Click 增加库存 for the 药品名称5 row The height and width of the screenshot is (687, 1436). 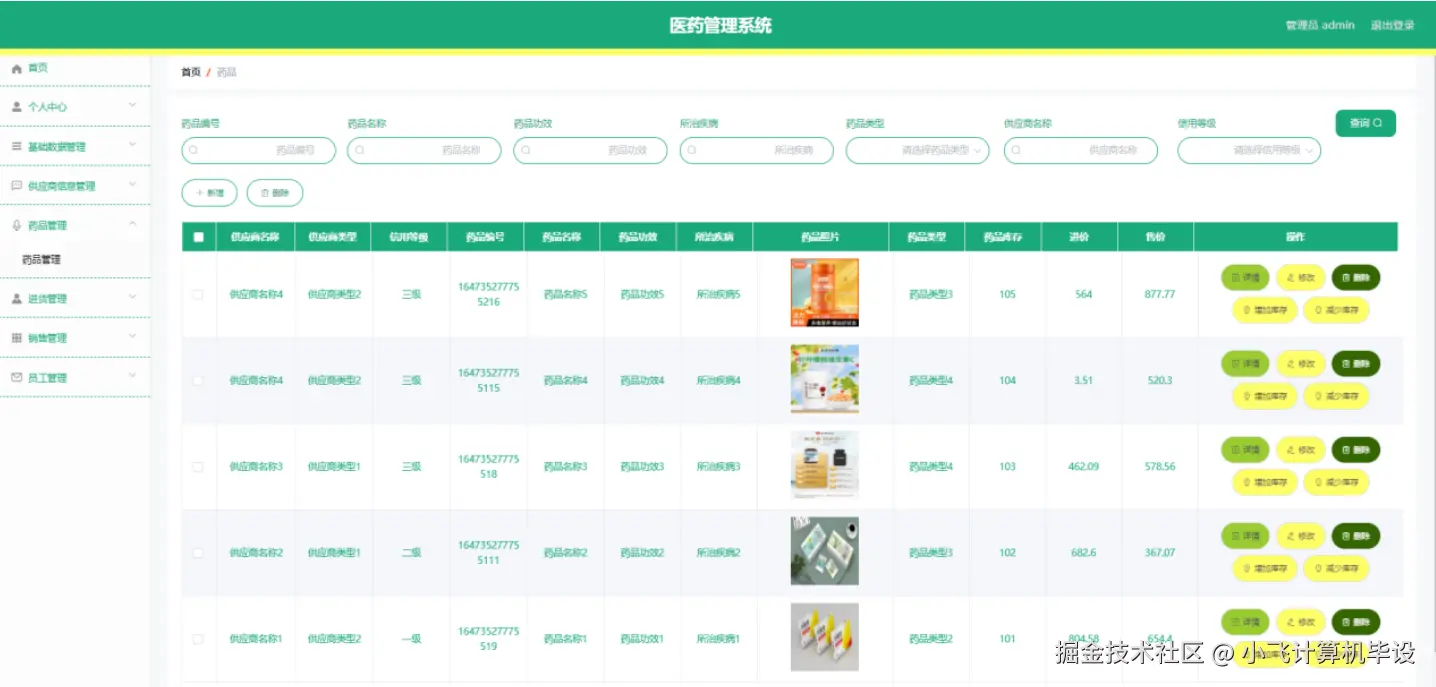pyautogui.click(x=1264, y=311)
